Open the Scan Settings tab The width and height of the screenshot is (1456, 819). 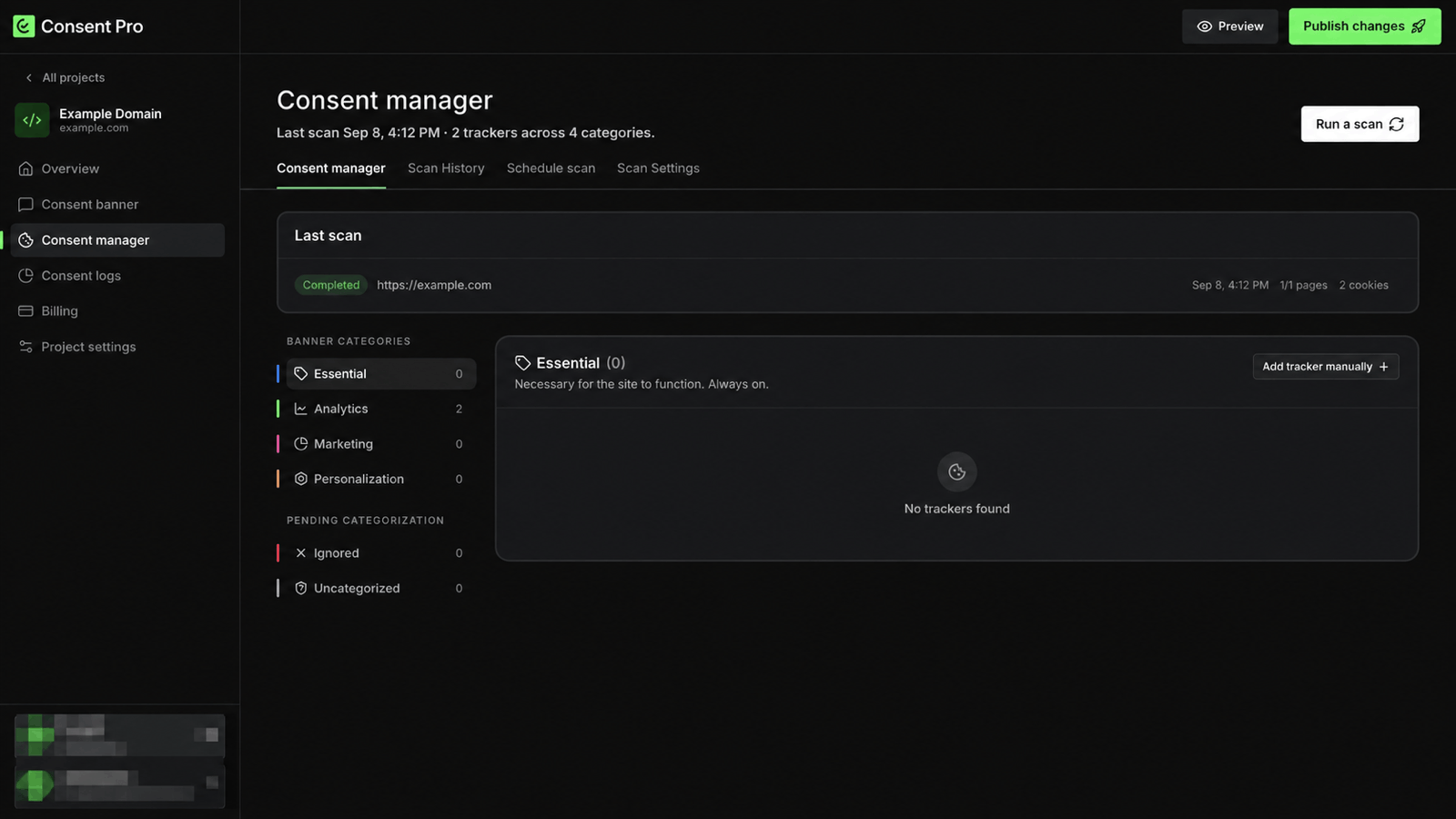point(658,168)
